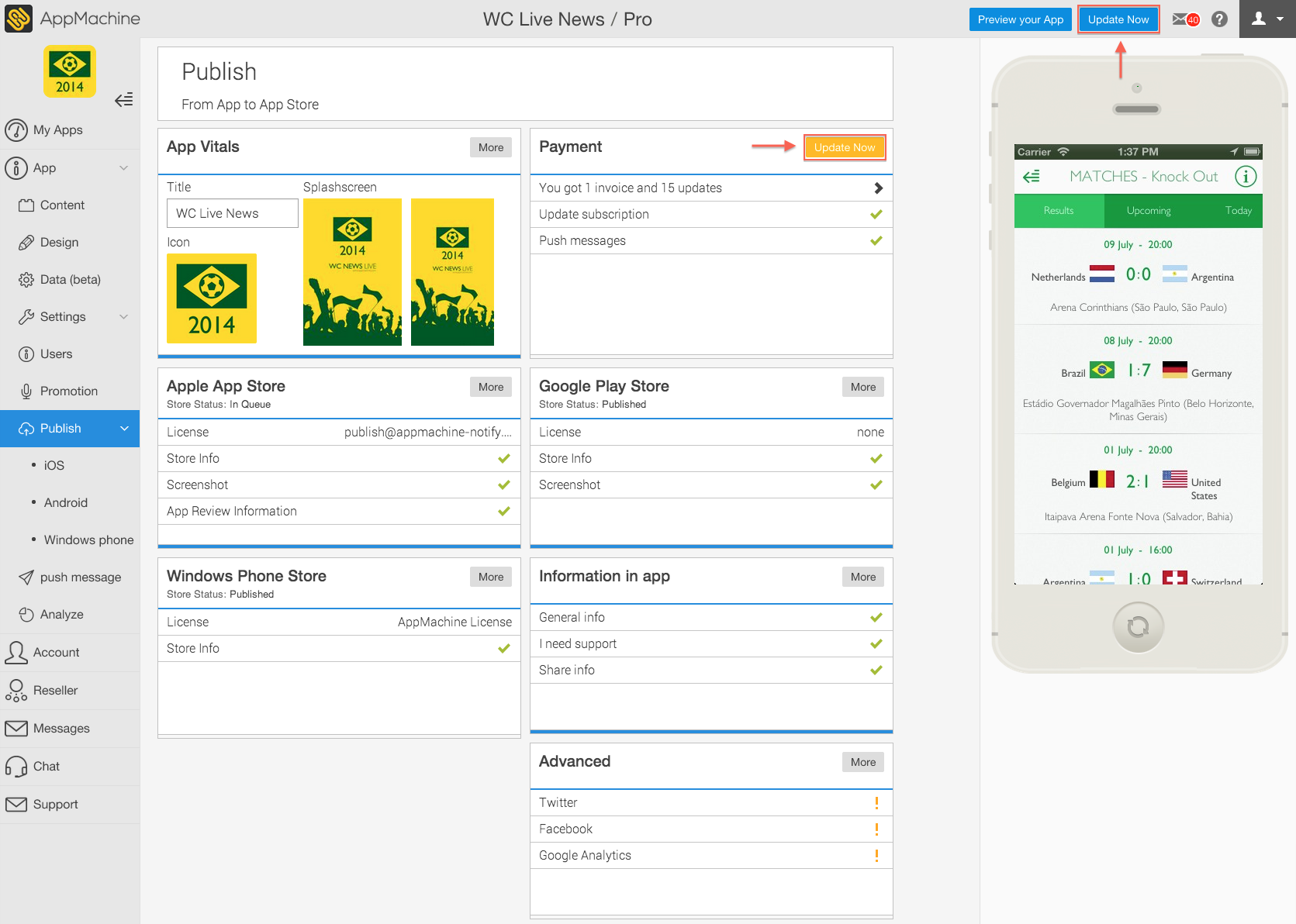The width and height of the screenshot is (1296, 924).
Task: Click the Facebook row in Advanced
Action: pos(711,829)
